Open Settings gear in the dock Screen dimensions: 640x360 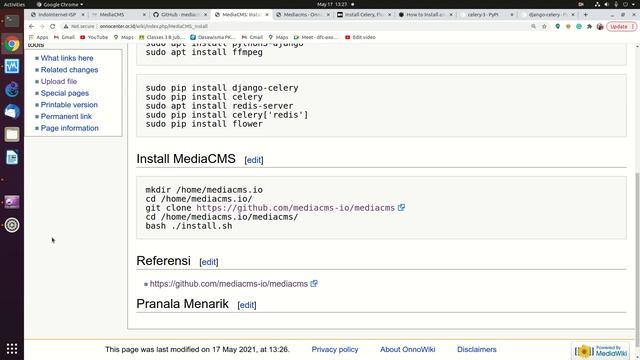click(12, 225)
